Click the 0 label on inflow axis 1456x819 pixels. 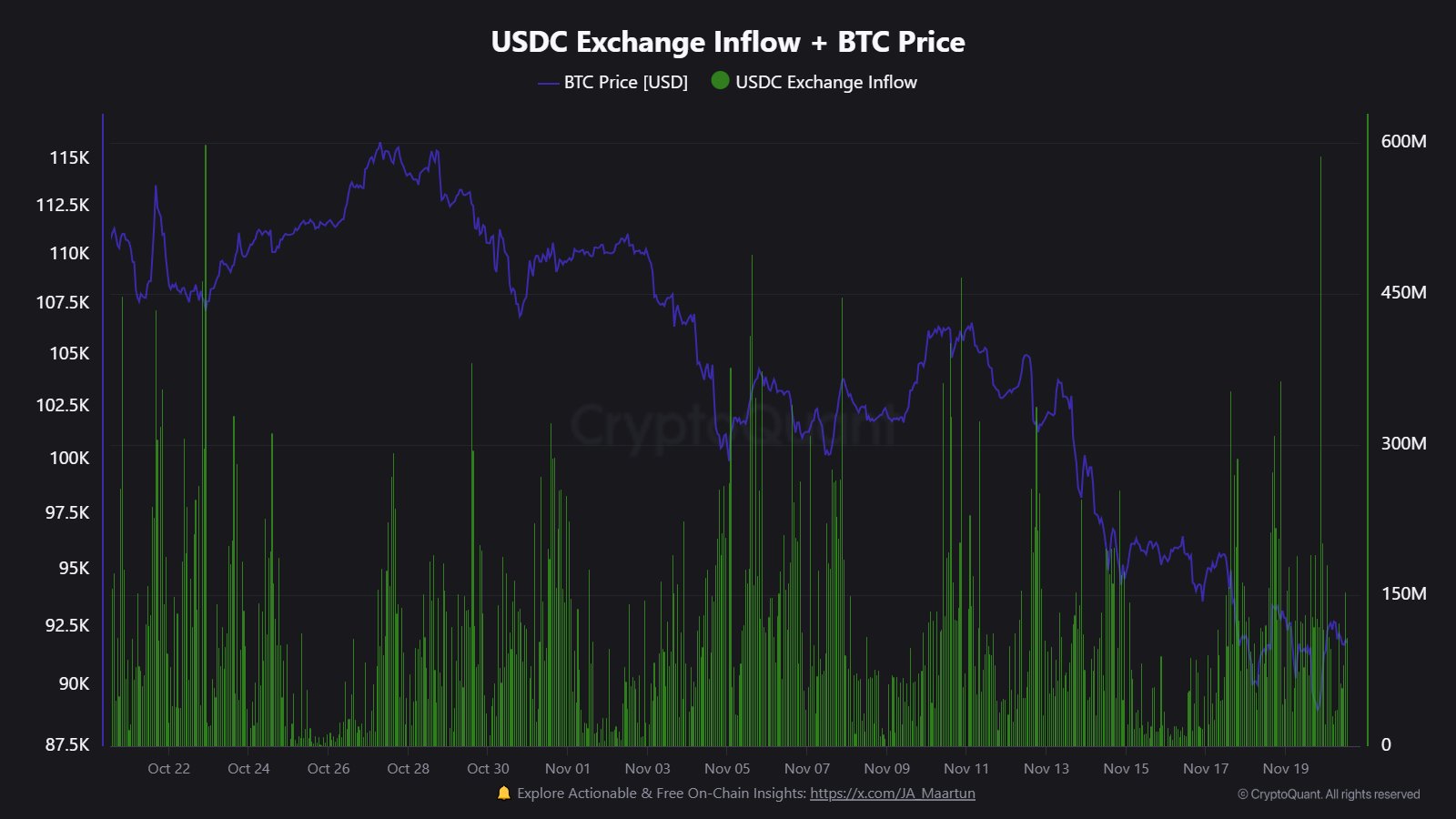click(x=1386, y=744)
